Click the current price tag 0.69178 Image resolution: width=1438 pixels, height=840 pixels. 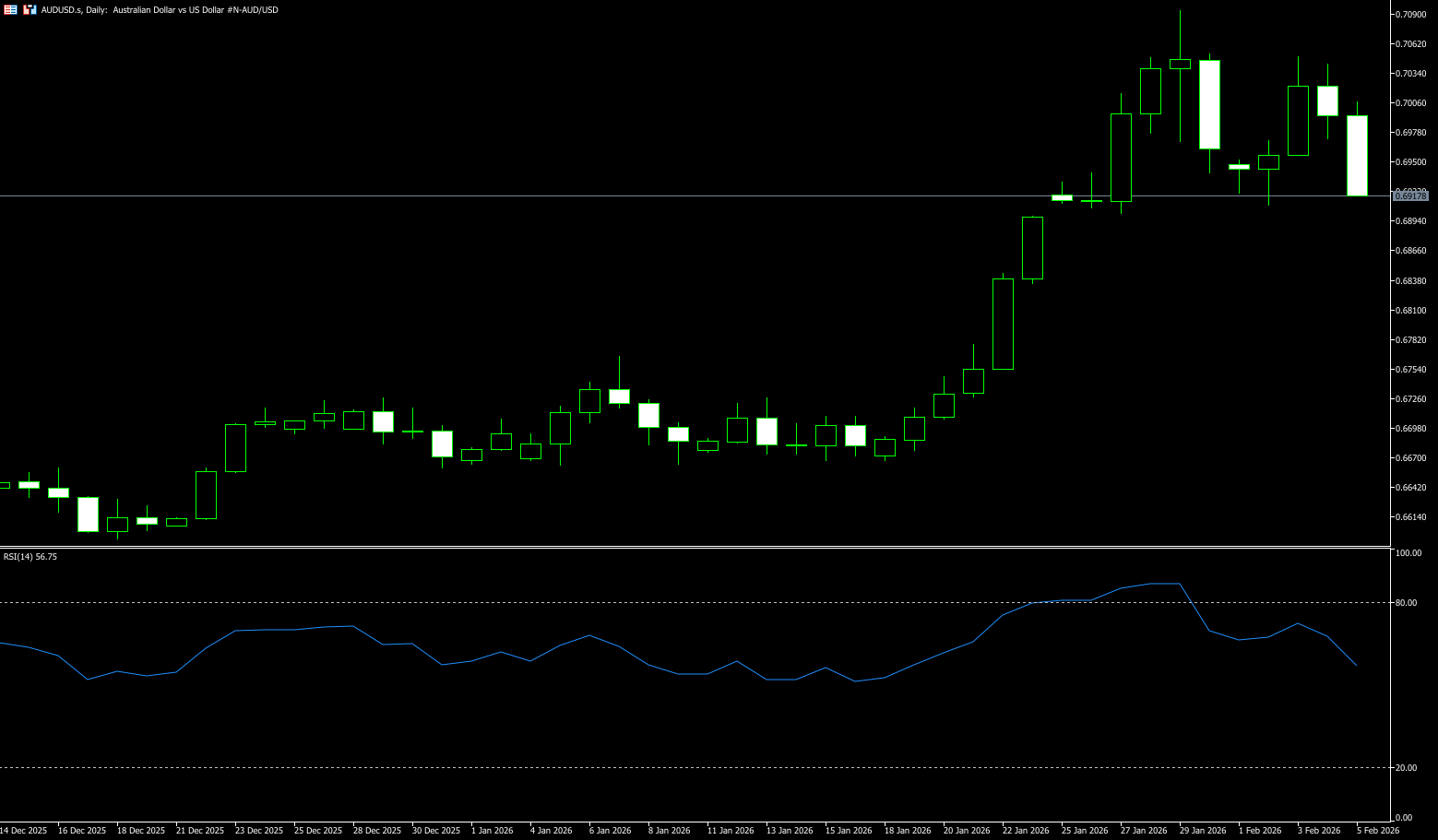coord(1410,196)
